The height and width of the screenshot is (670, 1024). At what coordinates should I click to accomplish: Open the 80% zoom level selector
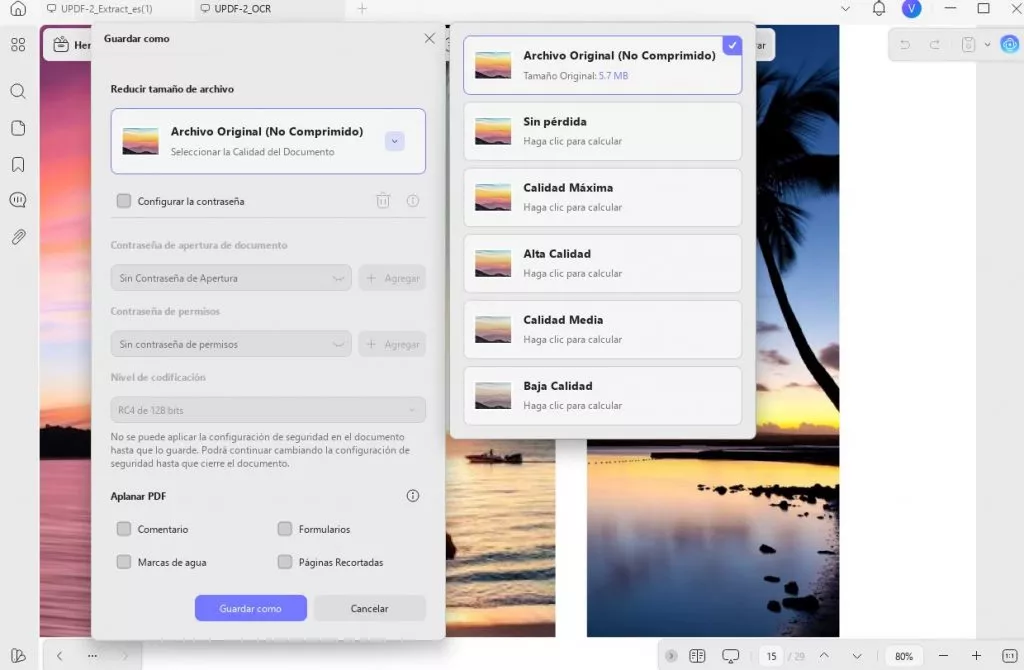(x=904, y=656)
